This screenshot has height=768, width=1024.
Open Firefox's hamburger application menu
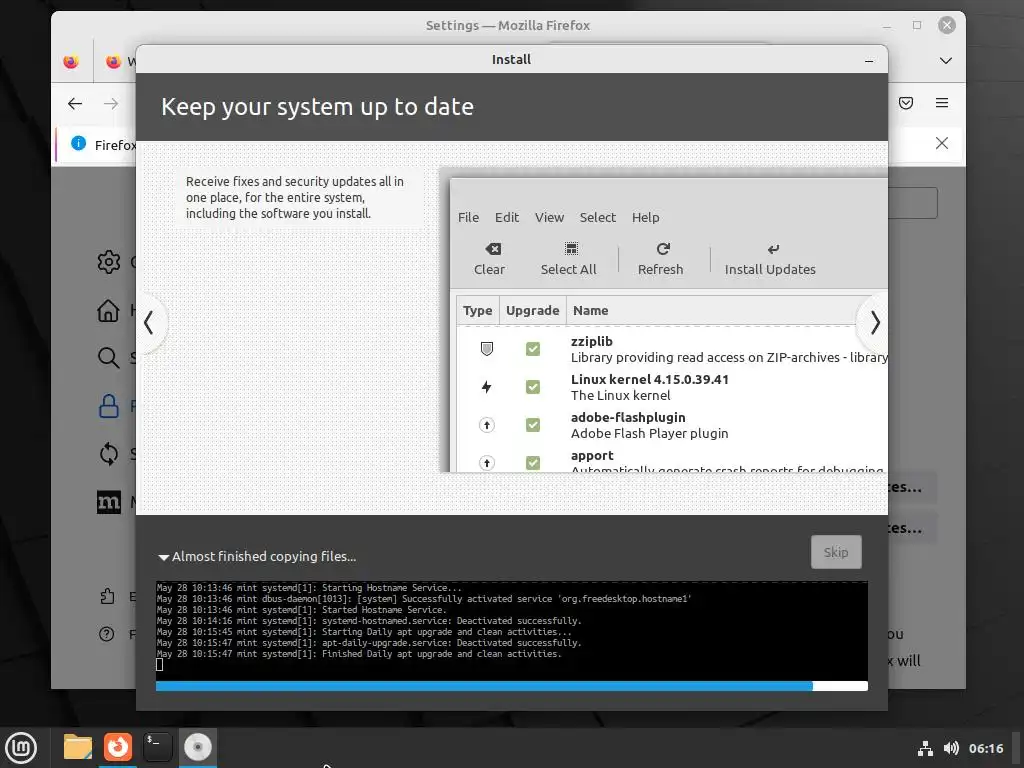tap(942, 103)
